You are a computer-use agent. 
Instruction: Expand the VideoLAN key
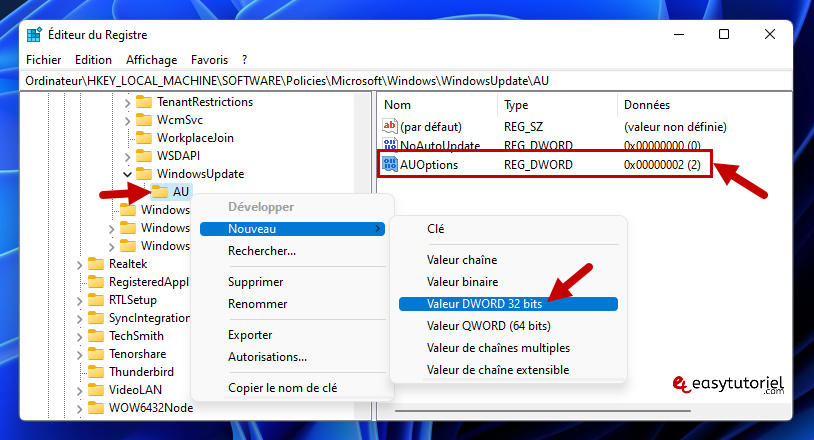(x=79, y=391)
